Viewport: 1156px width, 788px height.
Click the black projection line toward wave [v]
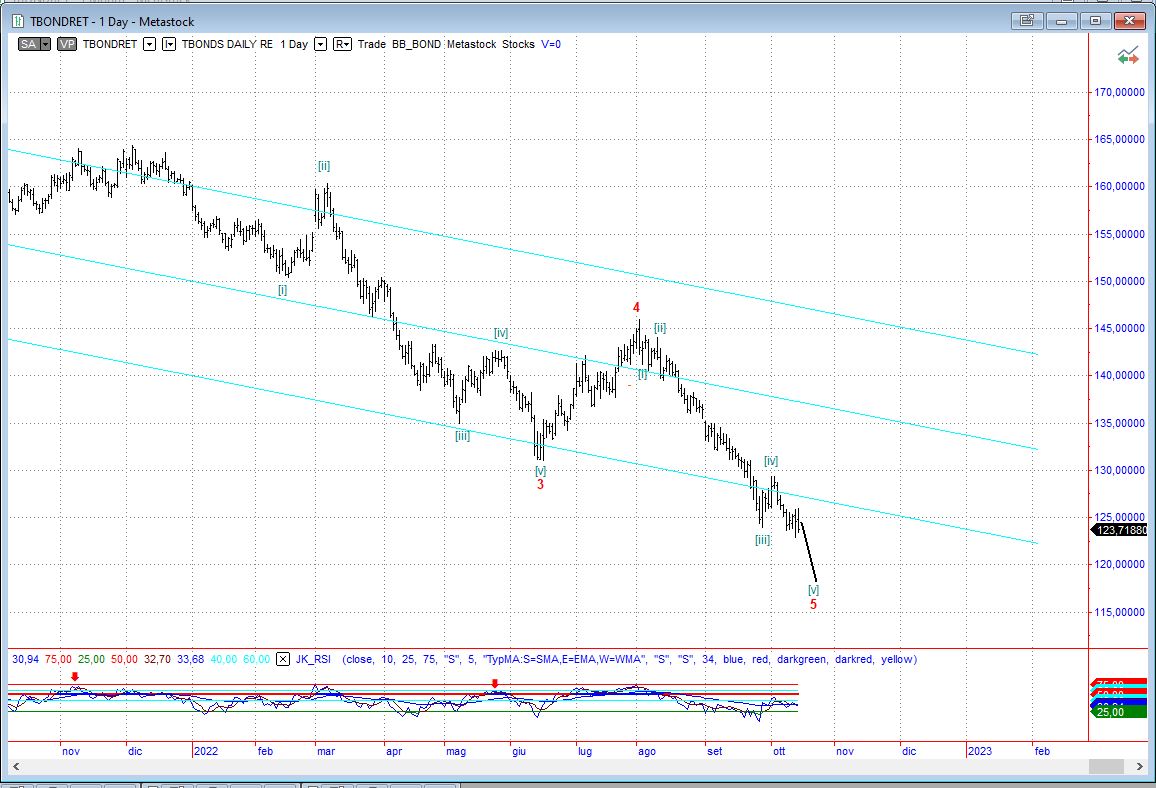click(809, 551)
